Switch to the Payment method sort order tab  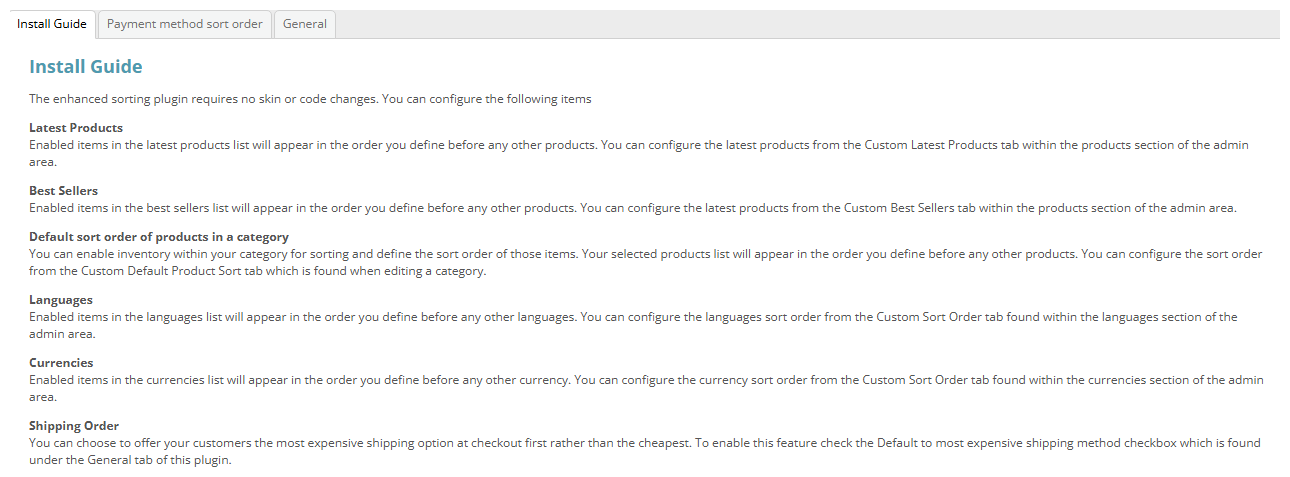point(185,24)
